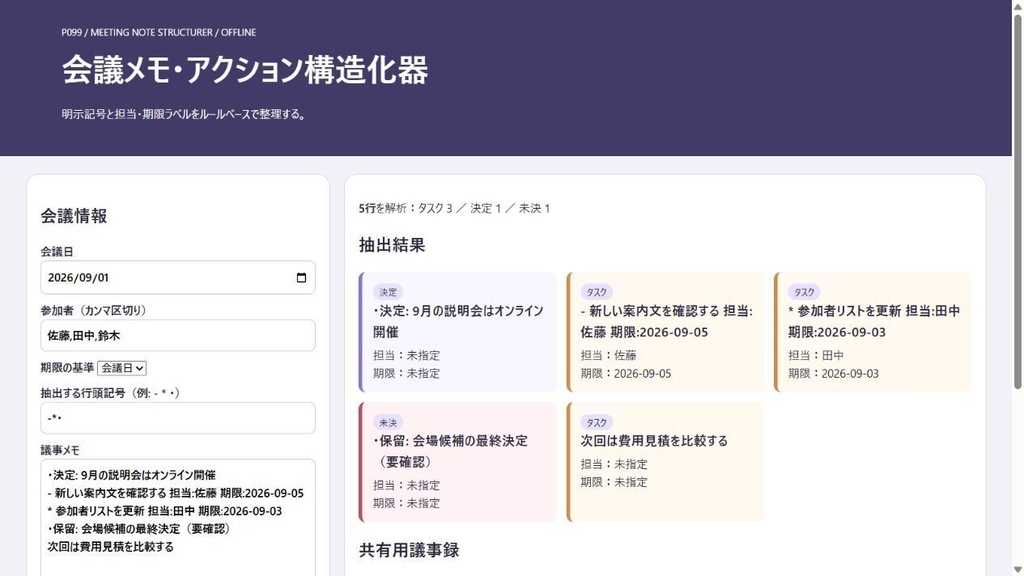Click card title ・決定: 9月の説明会はオンライン開催
Screen dimensions: 1024x576
point(458,321)
